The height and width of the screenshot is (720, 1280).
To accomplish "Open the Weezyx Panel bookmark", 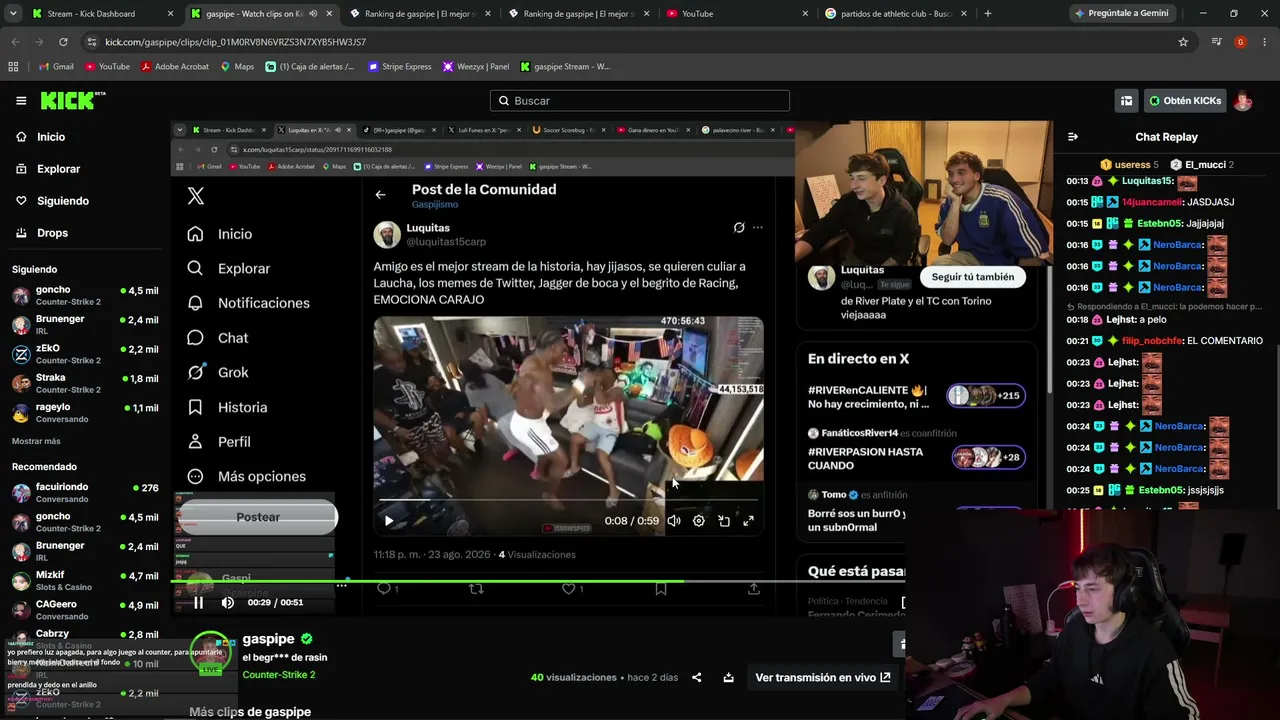I will pos(476,67).
